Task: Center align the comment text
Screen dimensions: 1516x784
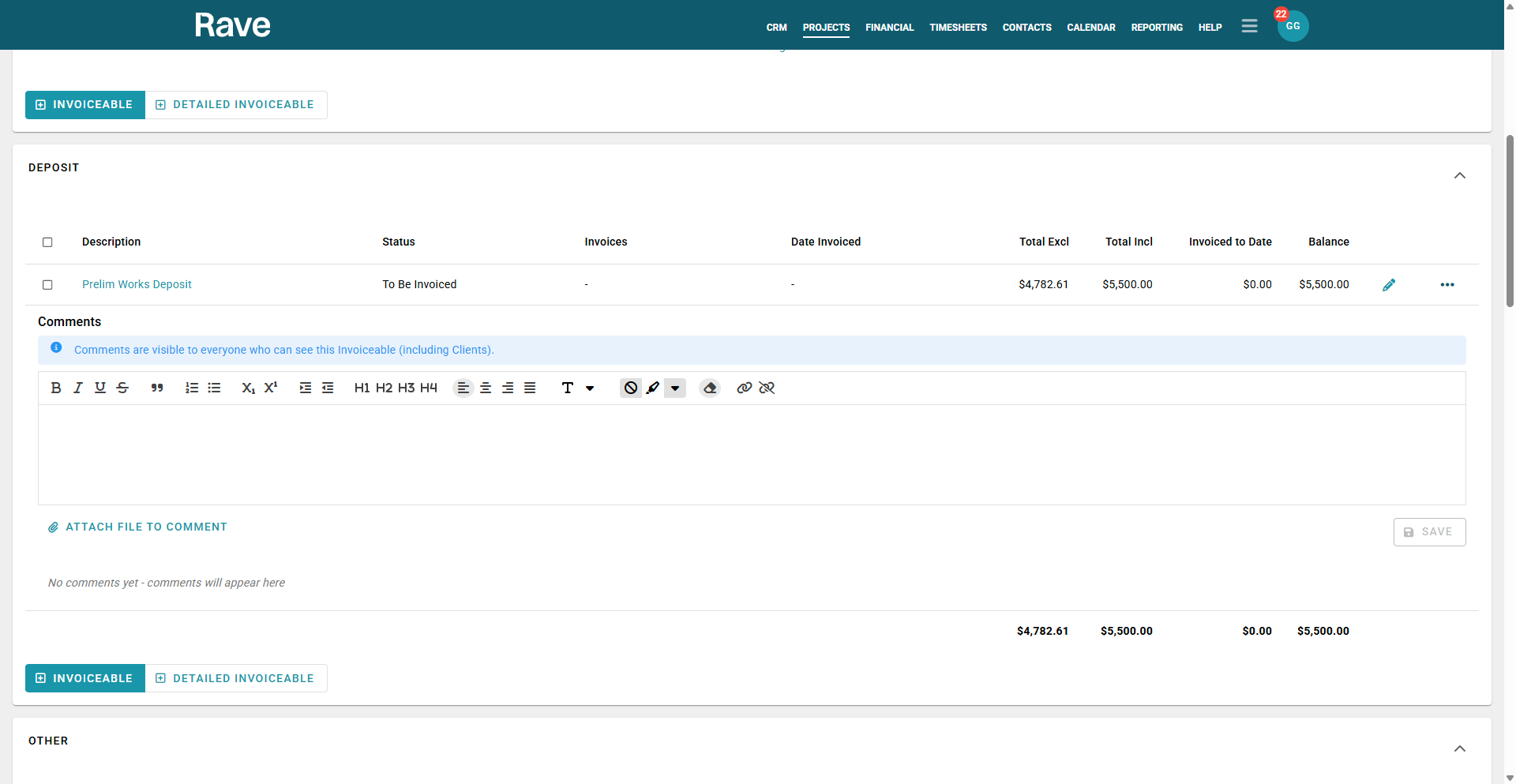Action: (486, 388)
